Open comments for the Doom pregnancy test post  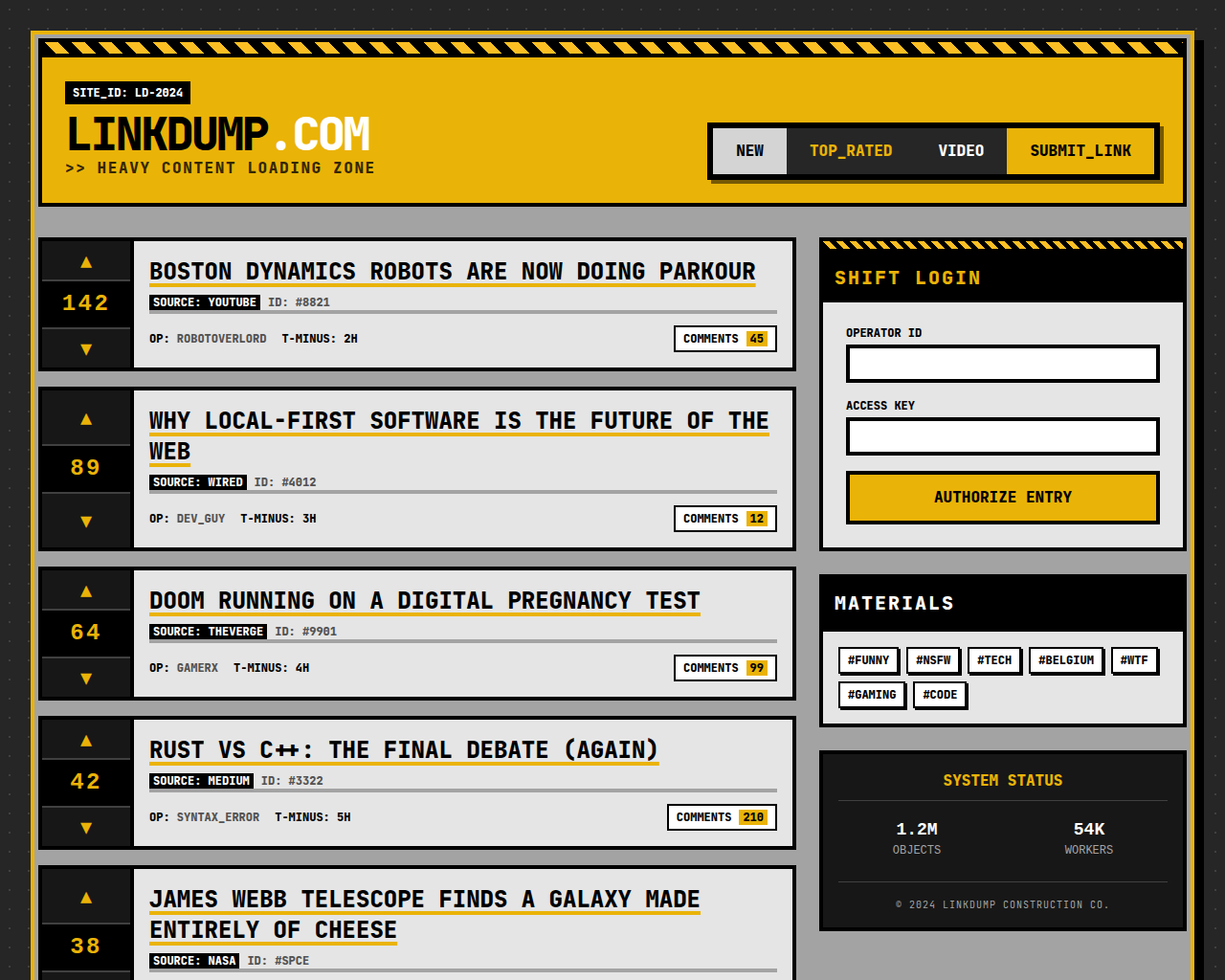[x=724, y=668]
